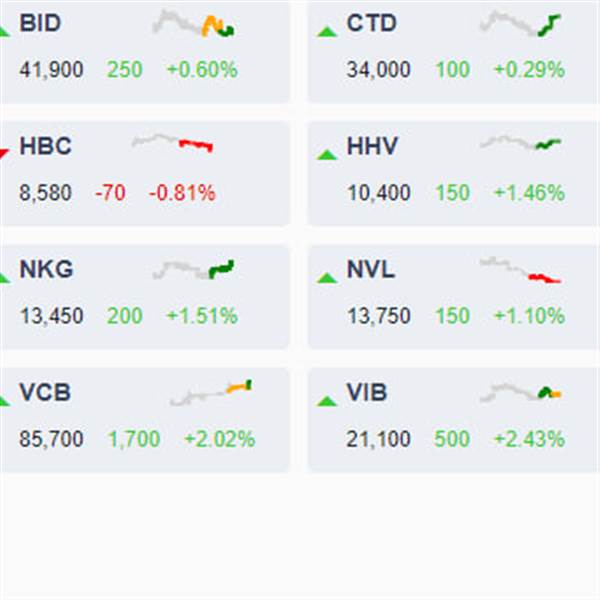The width and height of the screenshot is (600, 600).
Task: Select the HBC price 8,580
Action: click(46, 192)
